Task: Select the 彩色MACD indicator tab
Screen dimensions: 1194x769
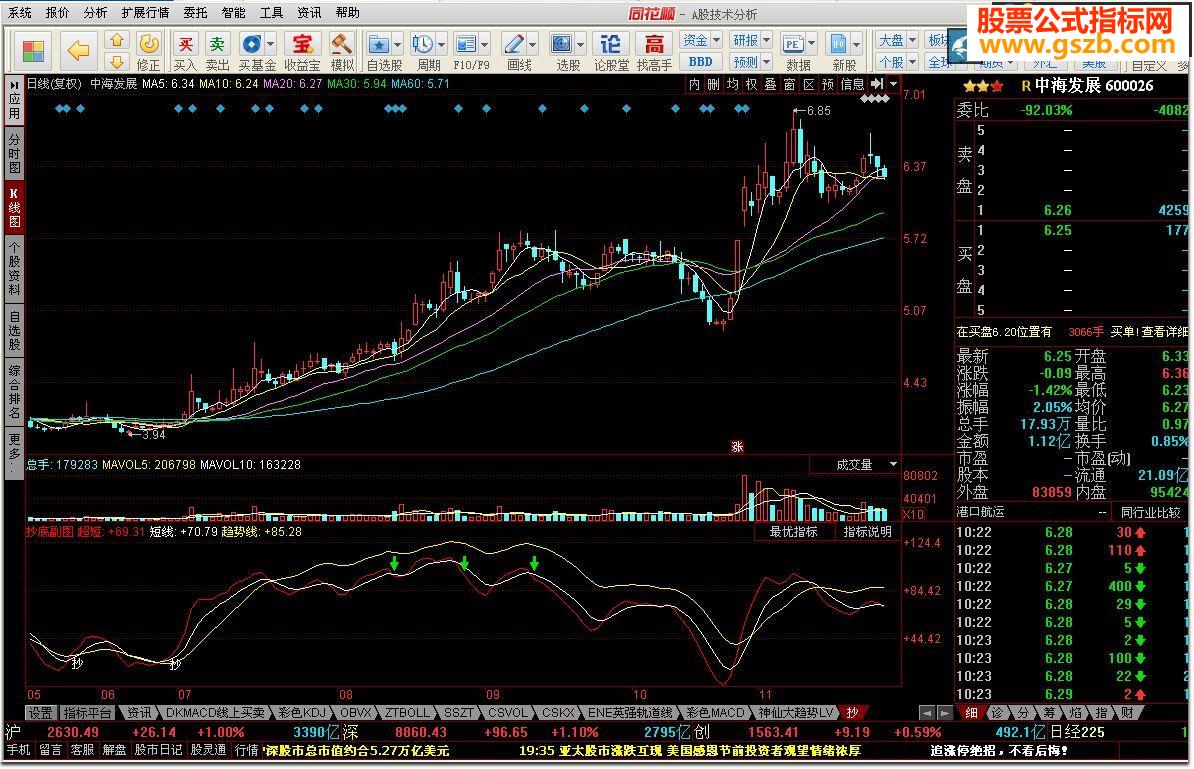Action: [x=715, y=713]
